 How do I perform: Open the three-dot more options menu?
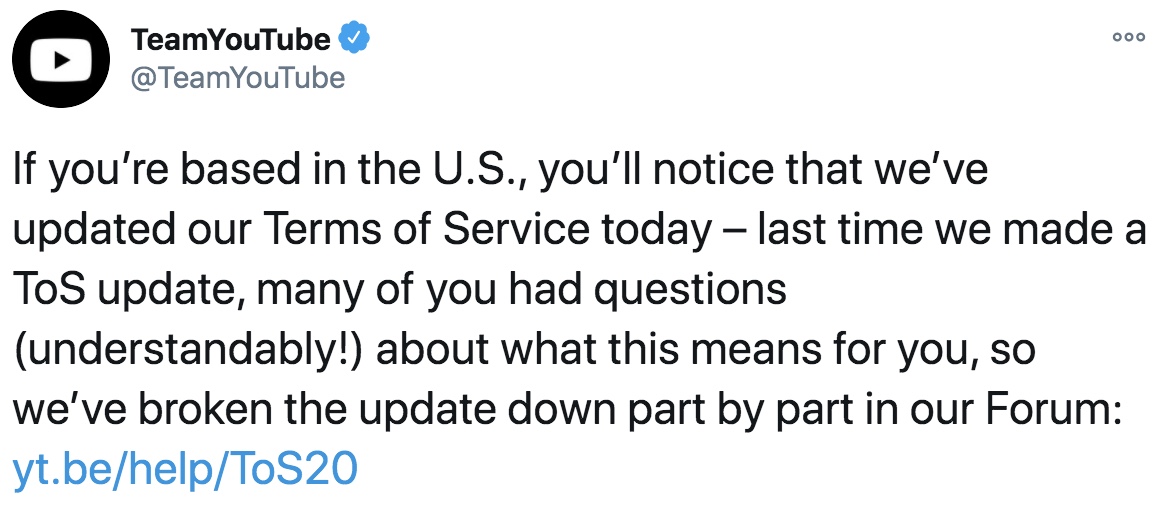(1129, 37)
